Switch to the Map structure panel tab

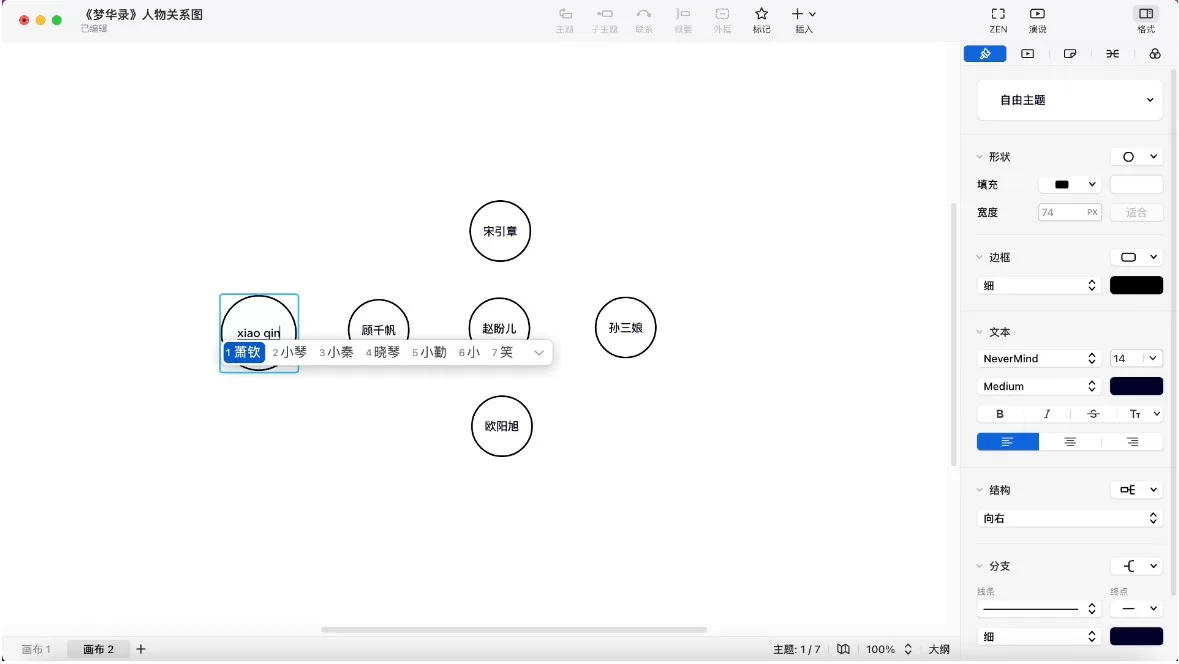tap(1112, 53)
